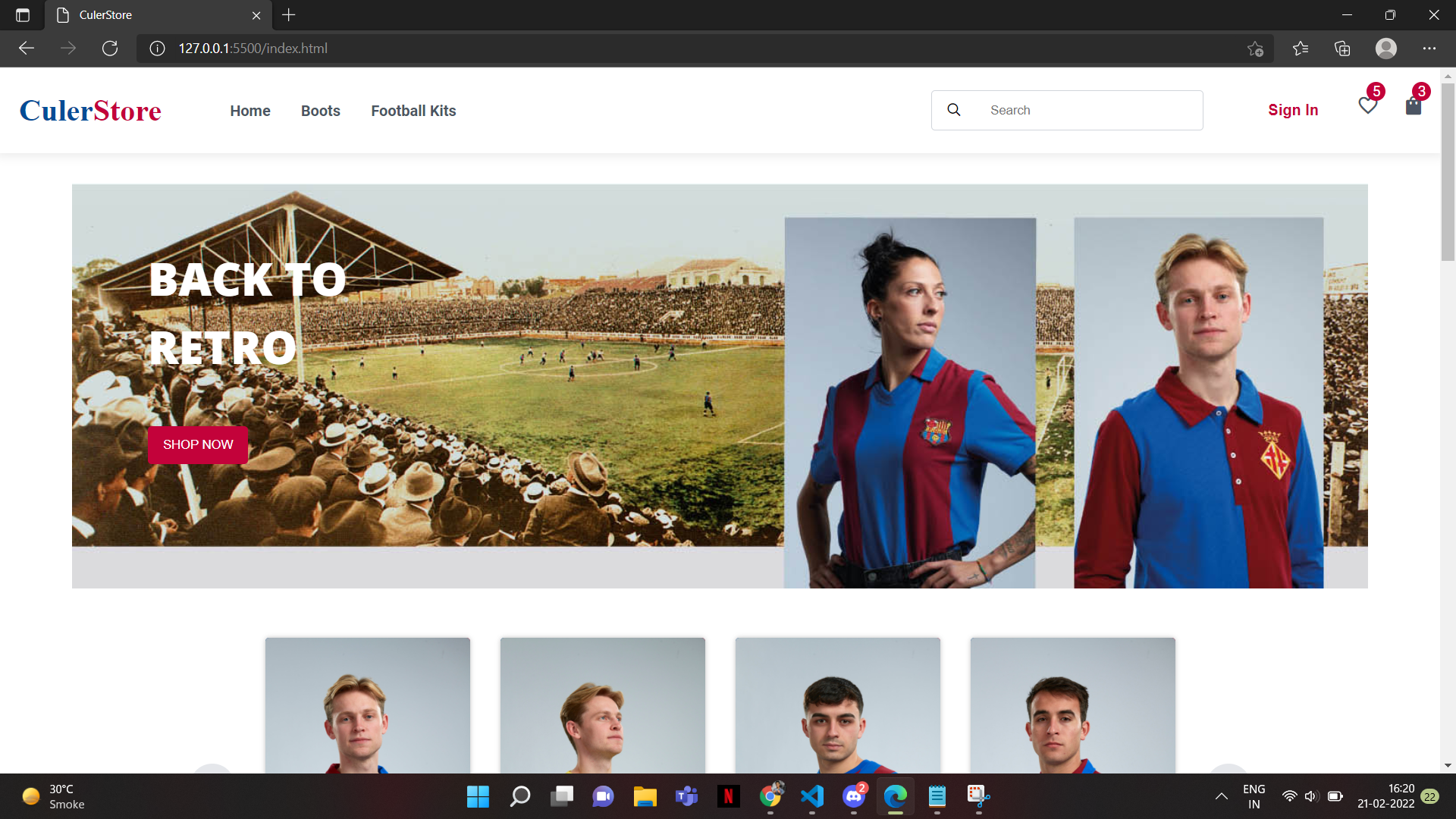This screenshot has height=819, width=1456.
Task: Open Visual Studio Code from taskbar
Action: 811,796
